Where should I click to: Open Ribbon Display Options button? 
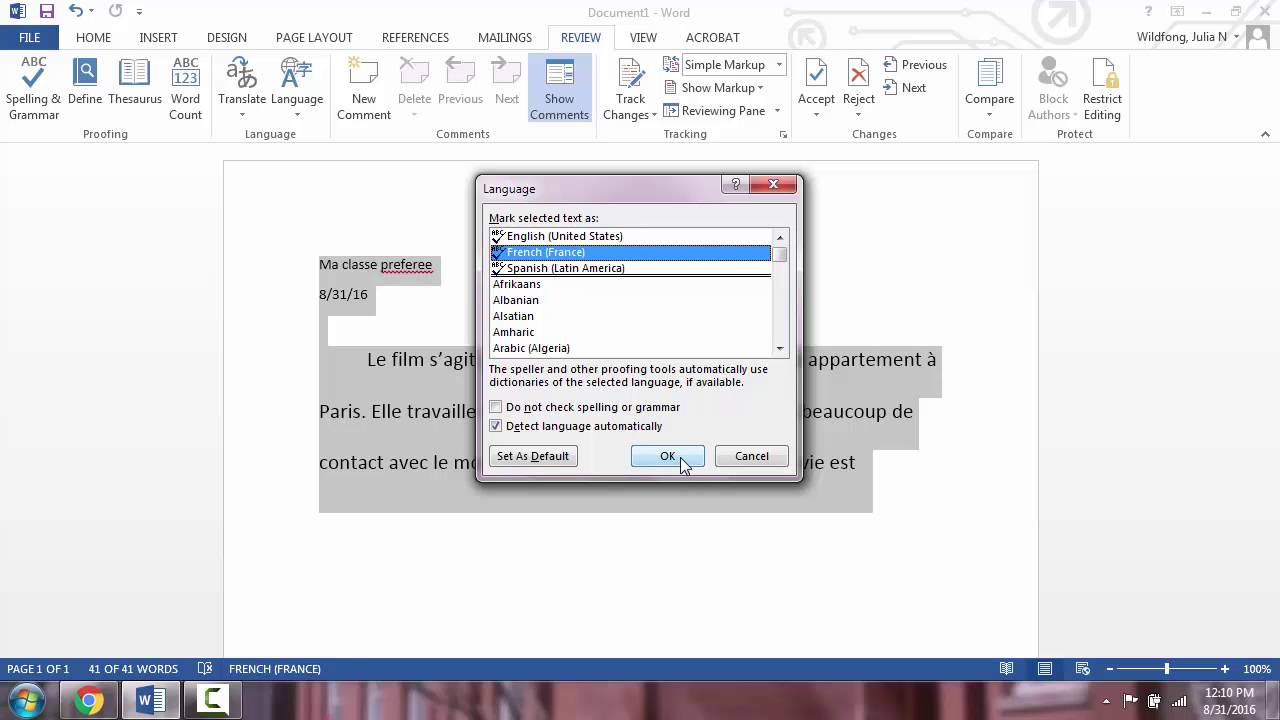click(1177, 11)
